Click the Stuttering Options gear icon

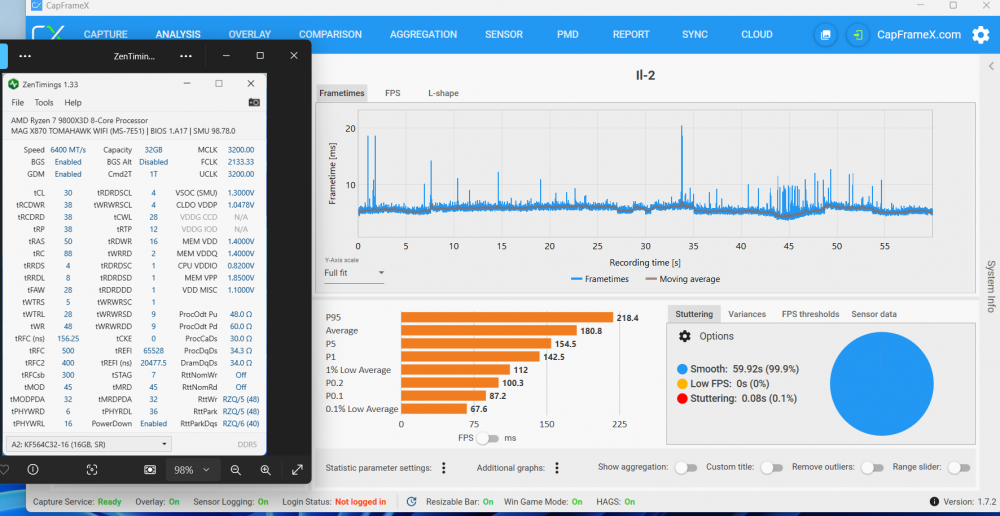point(685,337)
